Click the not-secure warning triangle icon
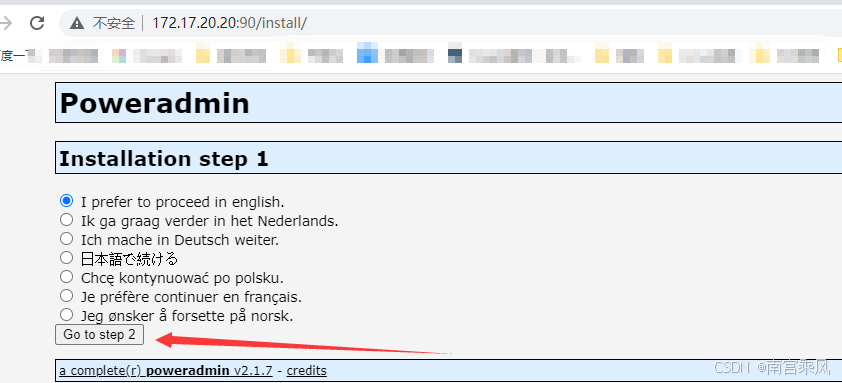Image resolution: width=842 pixels, height=383 pixels. [77, 23]
